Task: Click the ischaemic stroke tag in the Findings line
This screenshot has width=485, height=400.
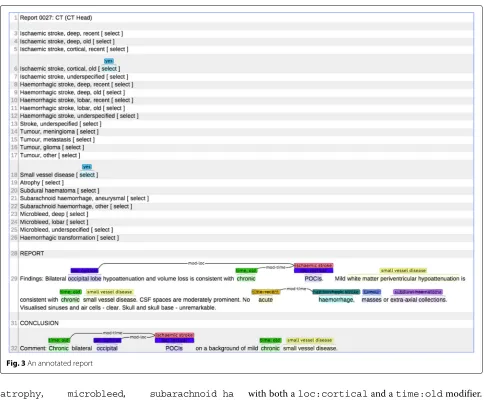Action: [x=314, y=266]
